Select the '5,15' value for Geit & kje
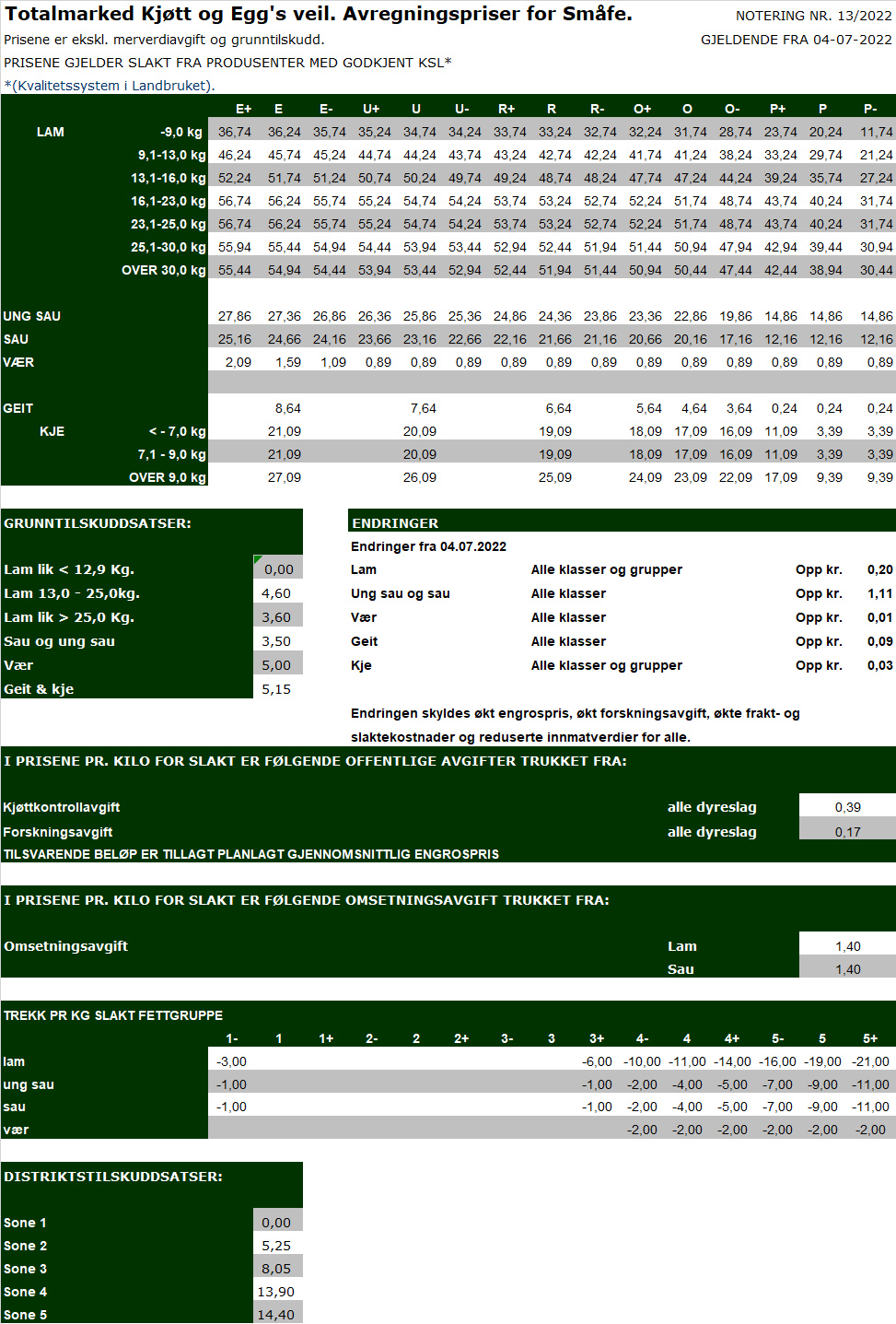Screen dimensions: 896x1324 (x=276, y=689)
